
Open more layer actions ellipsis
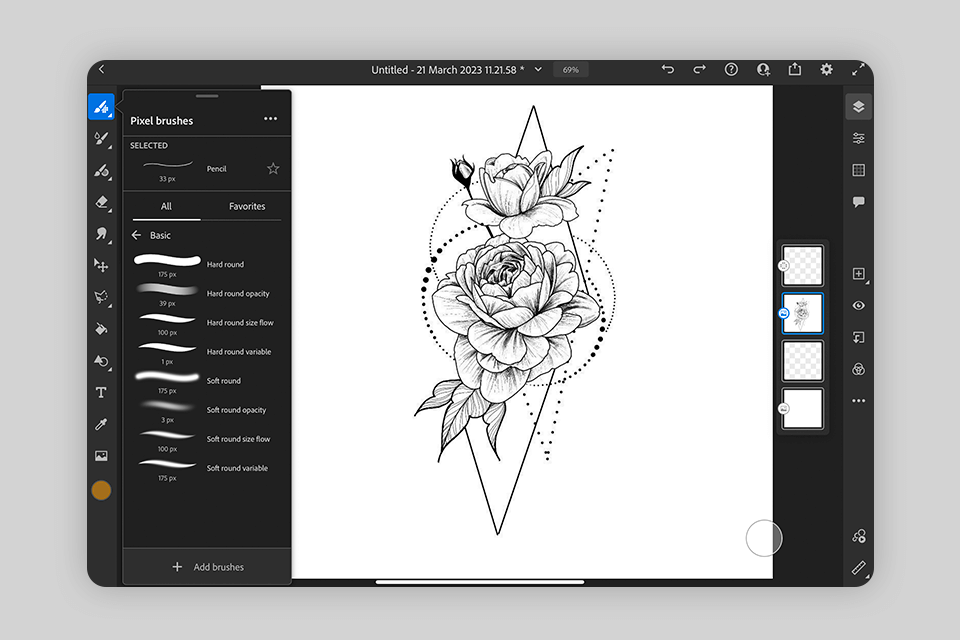click(858, 401)
